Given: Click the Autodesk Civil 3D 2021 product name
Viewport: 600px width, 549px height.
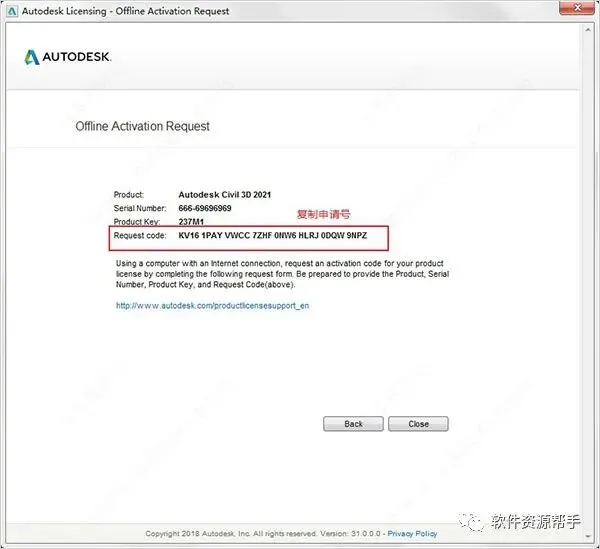Looking at the screenshot, I should tap(225, 194).
